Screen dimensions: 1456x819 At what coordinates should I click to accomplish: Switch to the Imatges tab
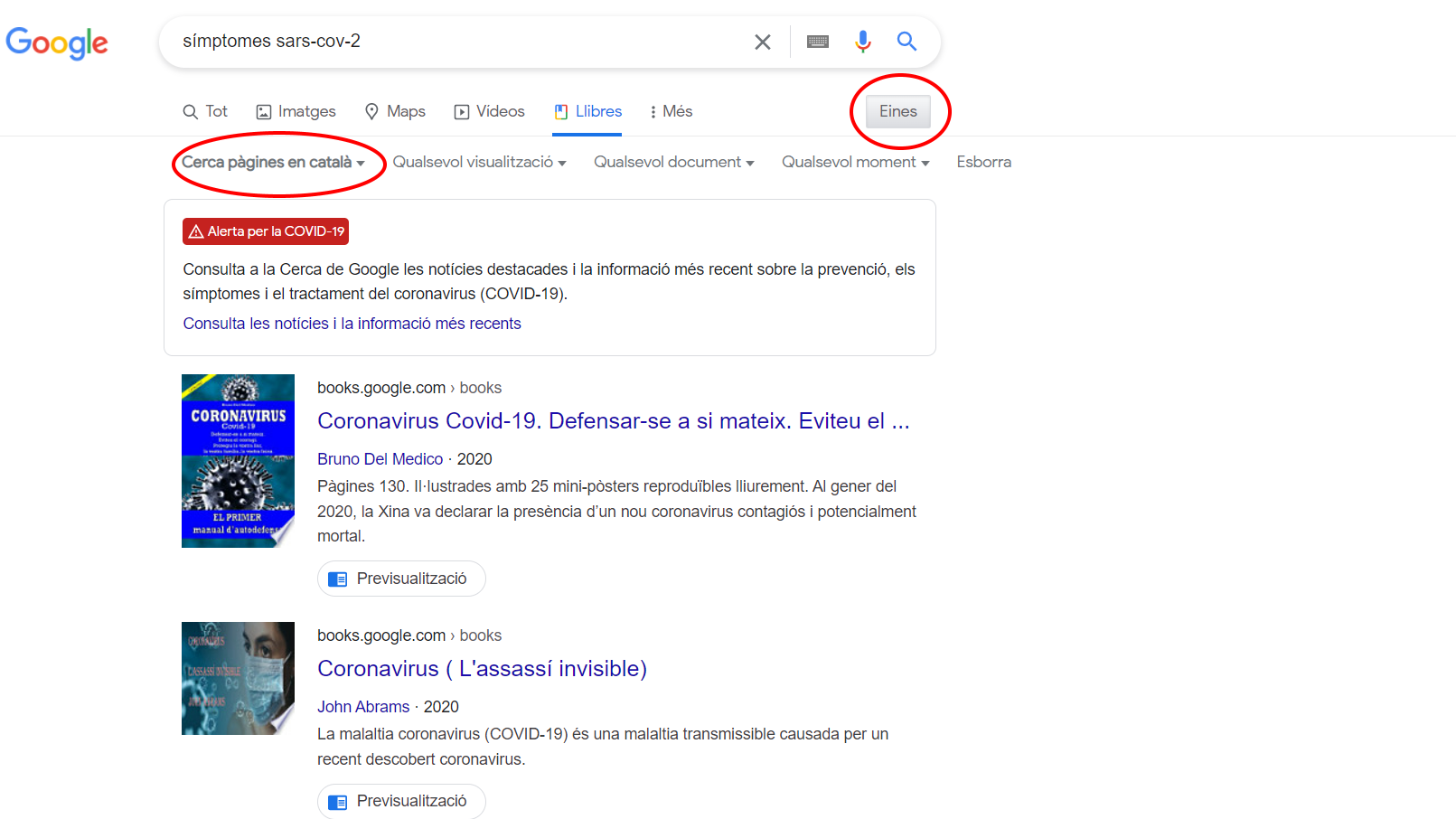(296, 111)
